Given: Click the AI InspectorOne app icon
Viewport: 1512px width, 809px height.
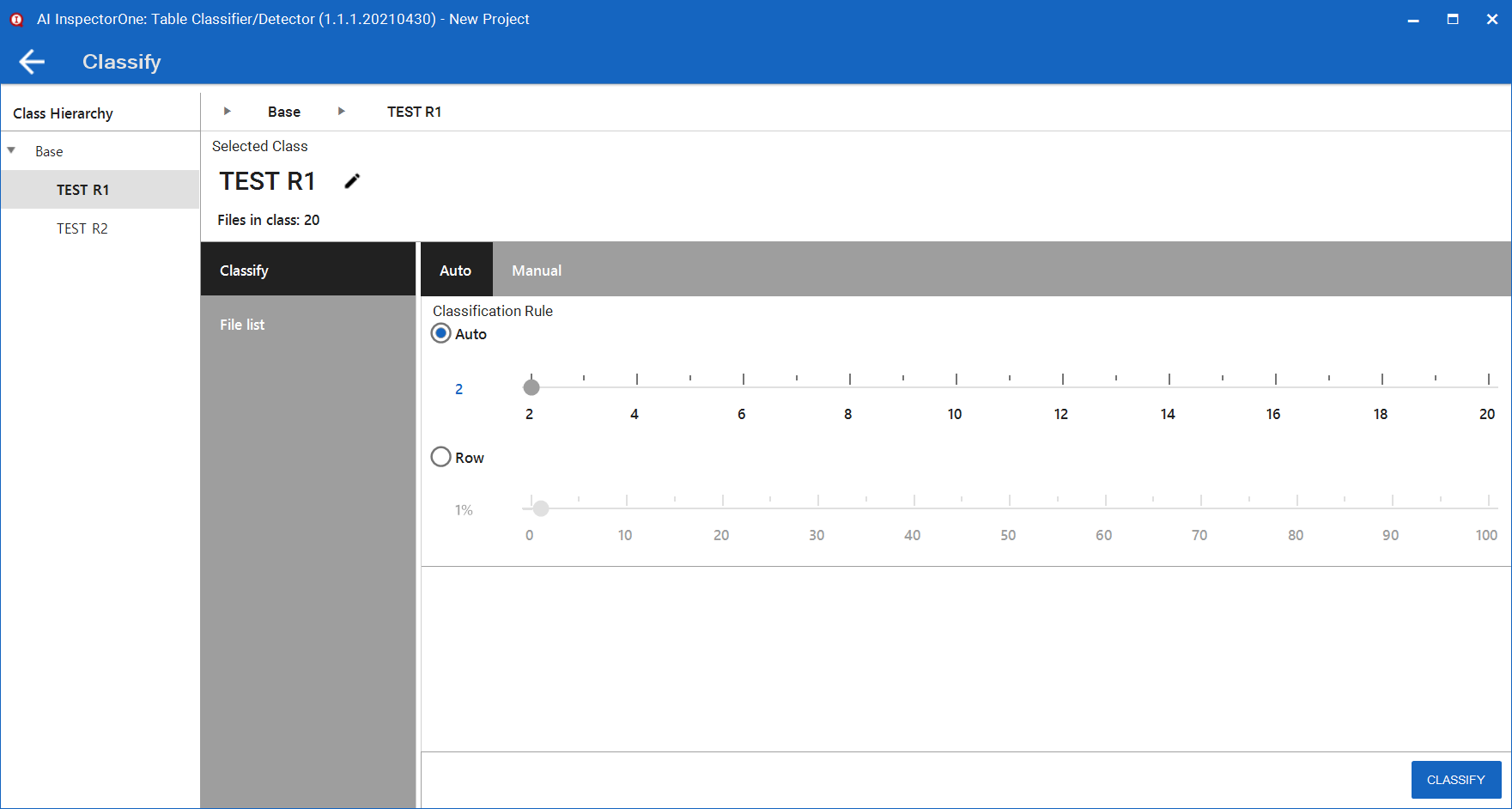Looking at the screenshot, I should [16, 18].
